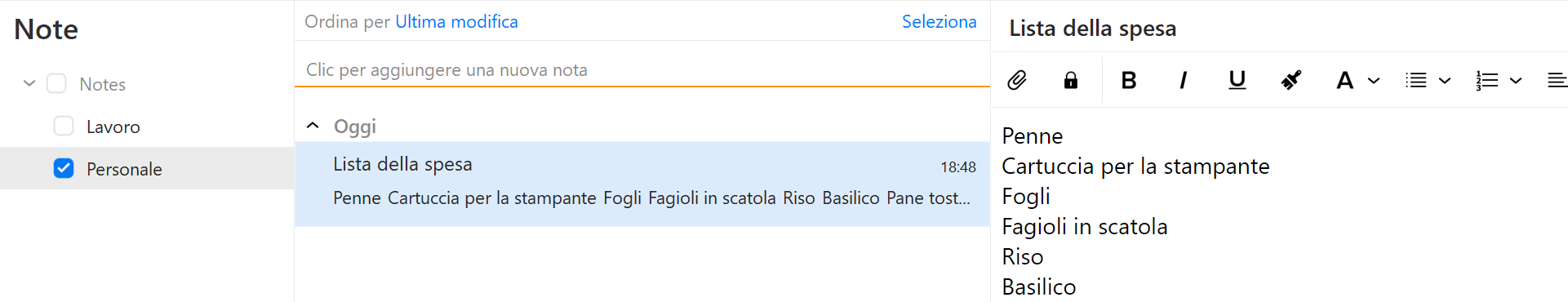The height and width of the screenshot is (302, 1568).
Task: Collapse the Oggi section
Action: click(x=313, y=126)
